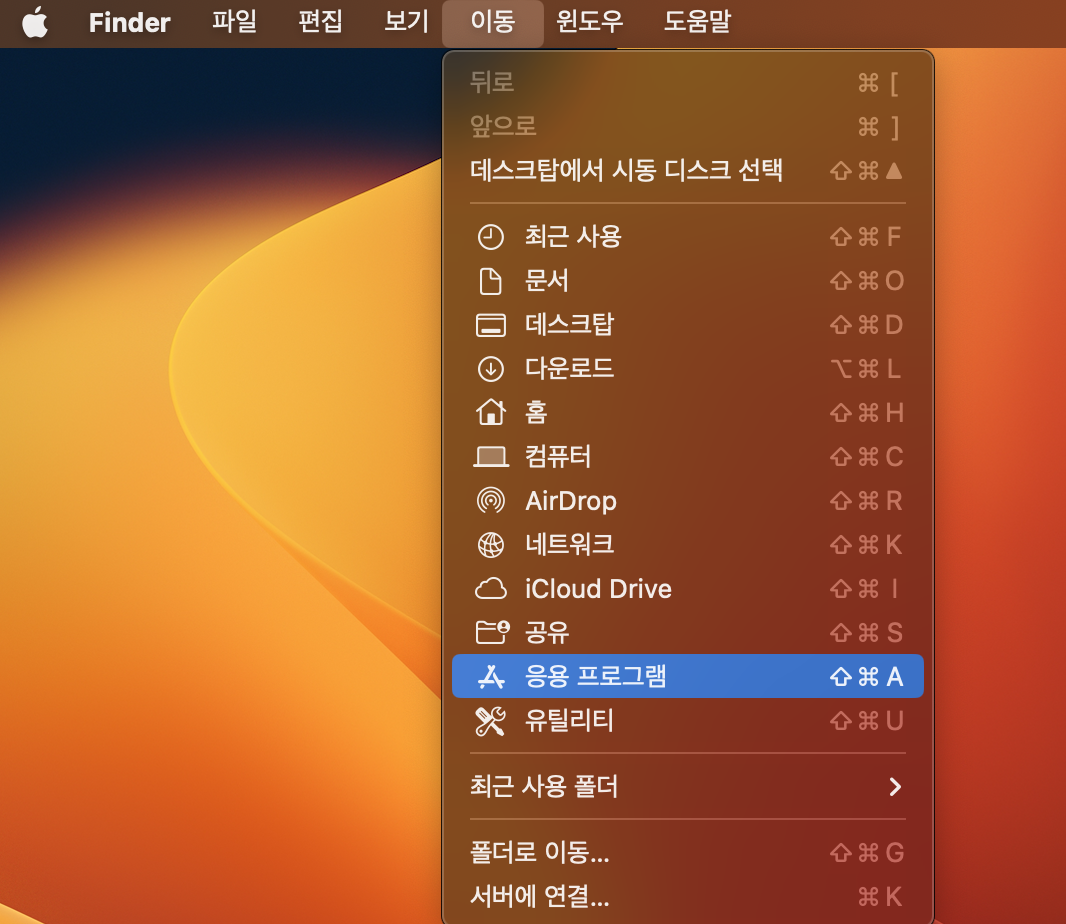Click the 유틸리티 wrench and screwdriver icon
Viewport: 1066px width, 924px height.
click(491, 720)
